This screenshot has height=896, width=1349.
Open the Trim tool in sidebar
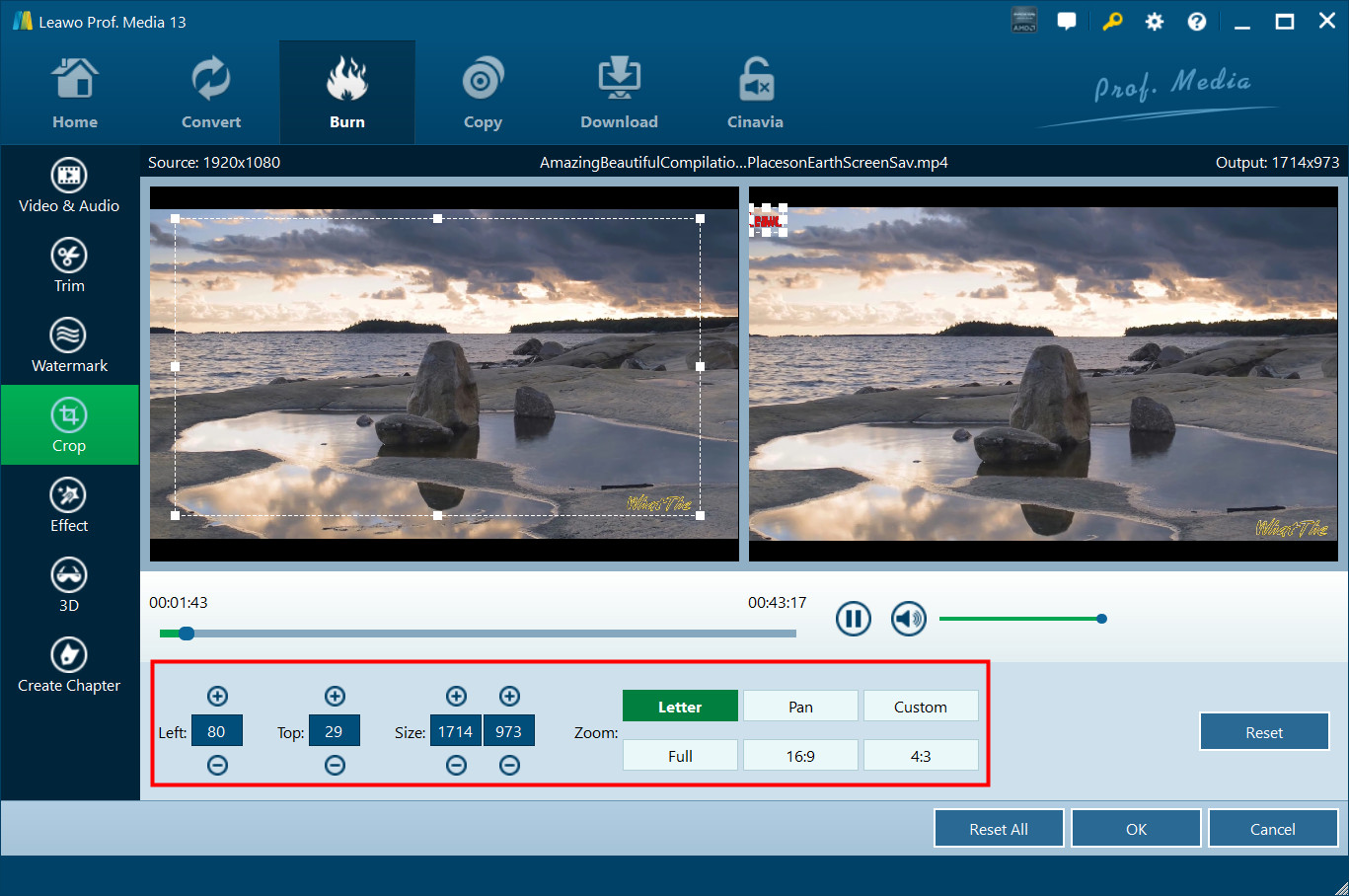coord(69,265)
